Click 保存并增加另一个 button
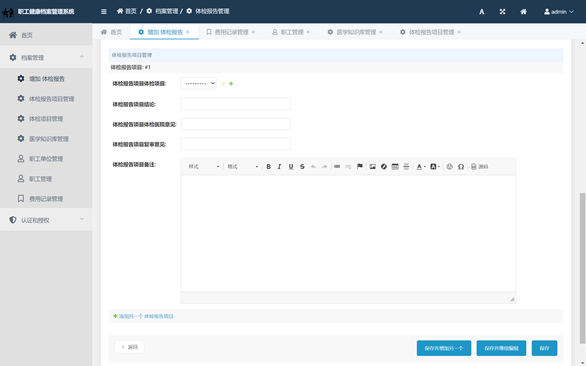 pos(444,348)
